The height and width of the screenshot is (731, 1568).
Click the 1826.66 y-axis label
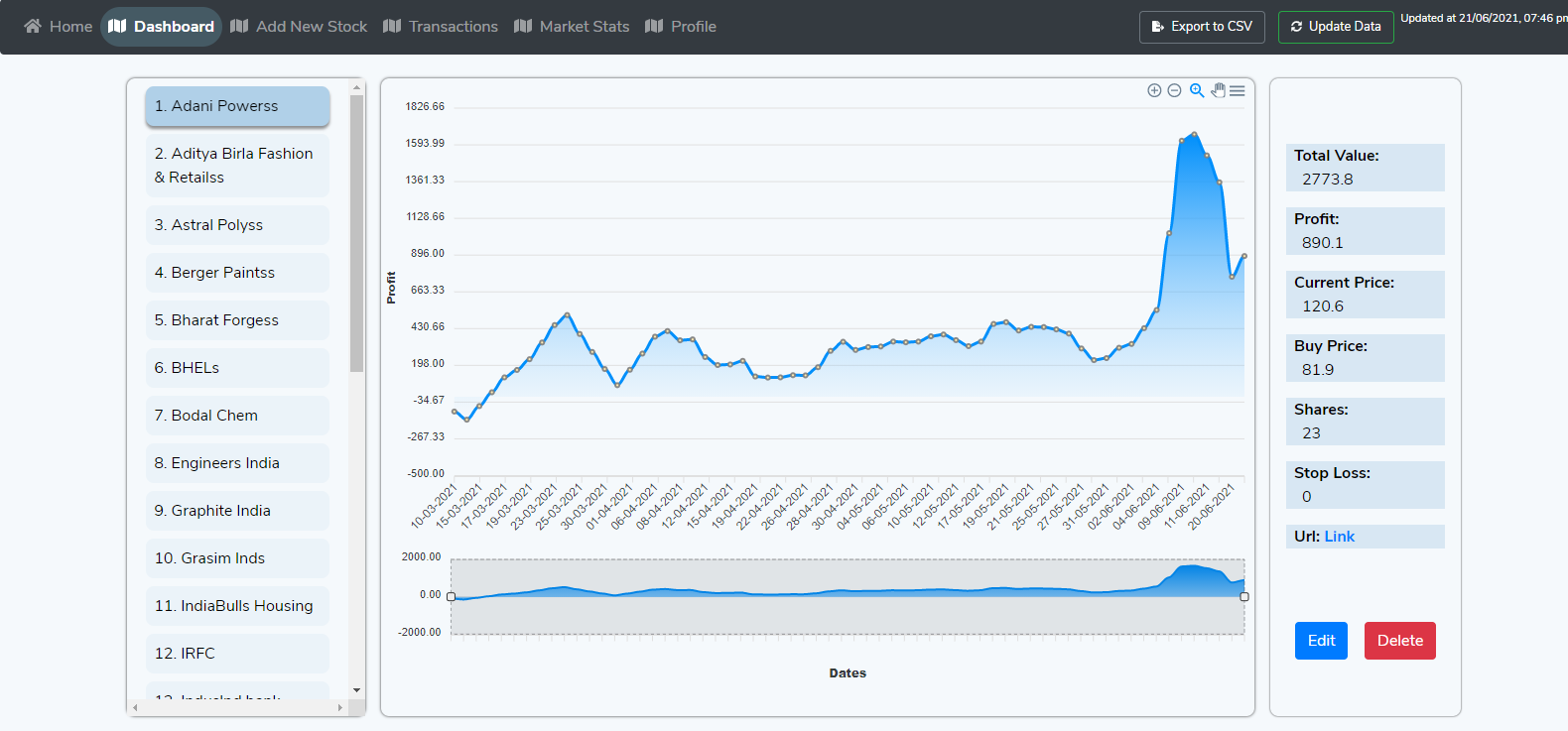[425, 106]
